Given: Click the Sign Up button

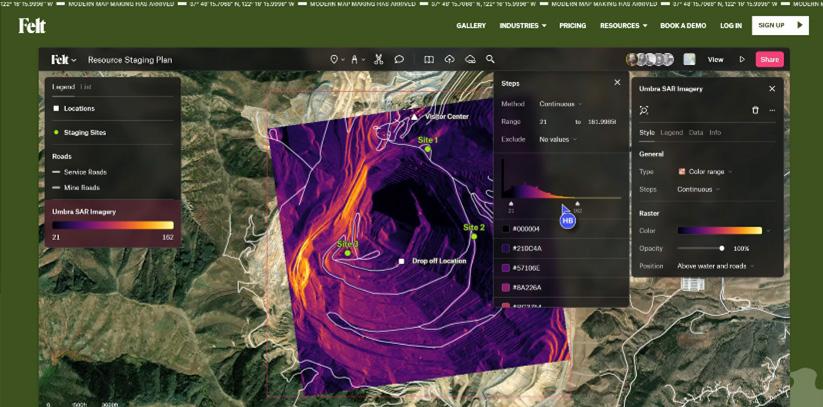Looking at the screenshot, I should 780,25.
